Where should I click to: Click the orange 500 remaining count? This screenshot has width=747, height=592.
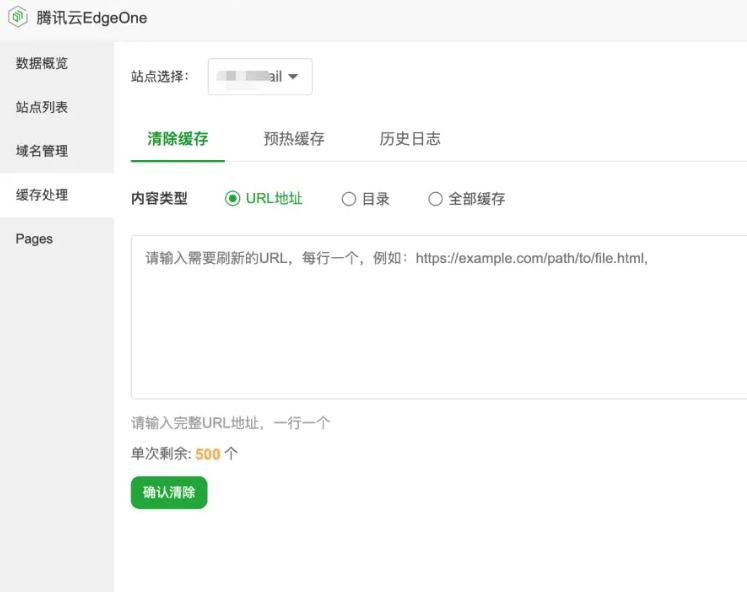coord(207,454)
